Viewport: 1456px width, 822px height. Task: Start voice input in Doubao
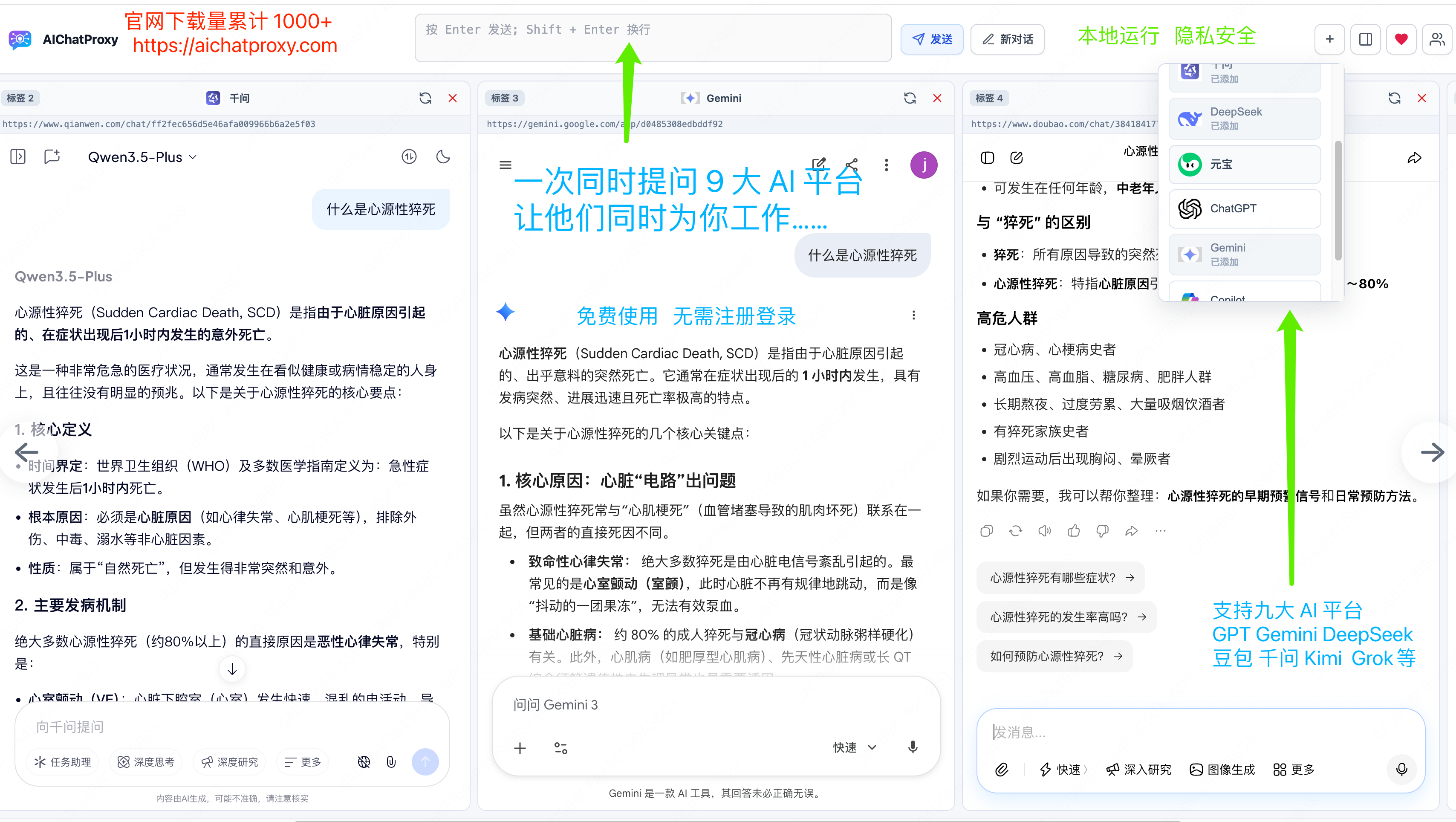(x=1401, y=770)
